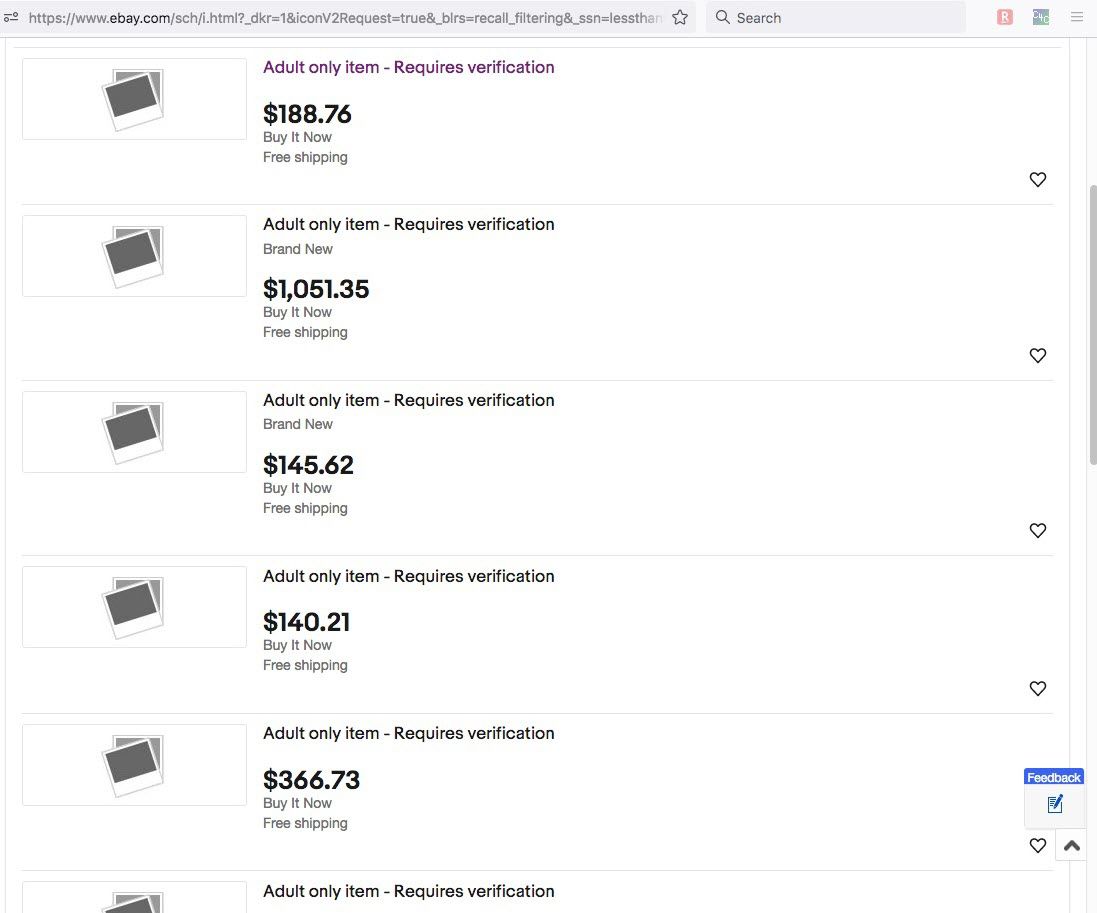
Task: Add the $188.76 item to watchlist
Action: [1038, 180]
